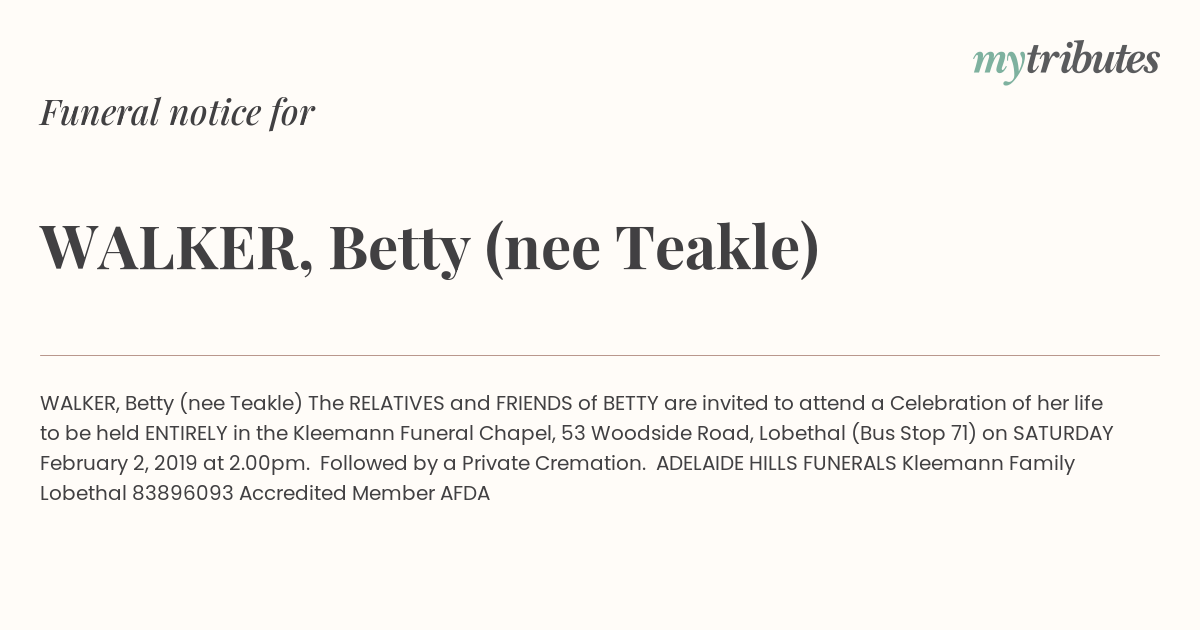Click "Accredited Member AFDA" text
This screenshot has height=630, width=1200.
[x=364, y=493]
